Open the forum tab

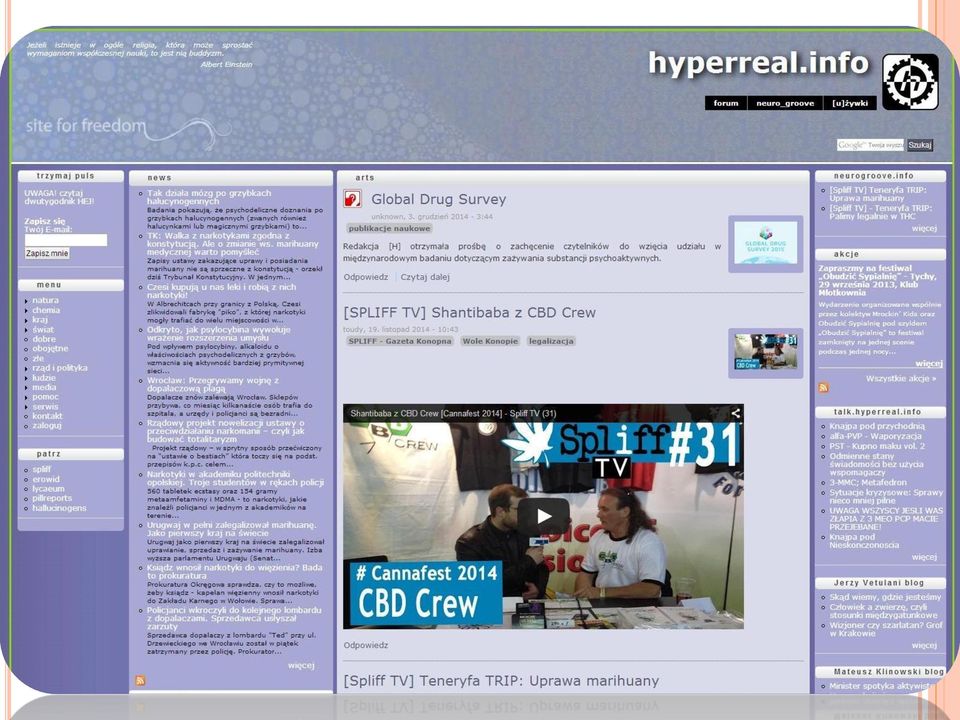tap(726, 103)
